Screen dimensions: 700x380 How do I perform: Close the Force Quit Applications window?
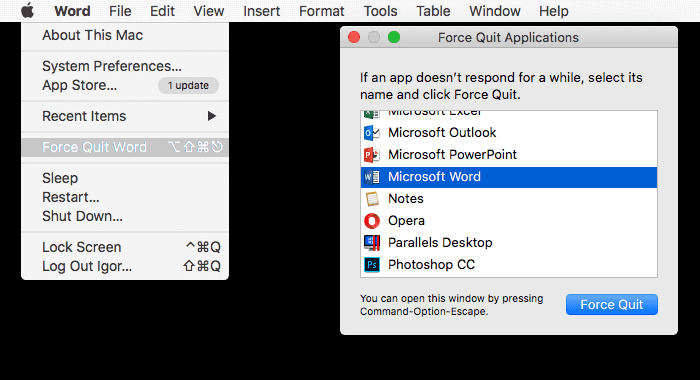coord(354,37)
